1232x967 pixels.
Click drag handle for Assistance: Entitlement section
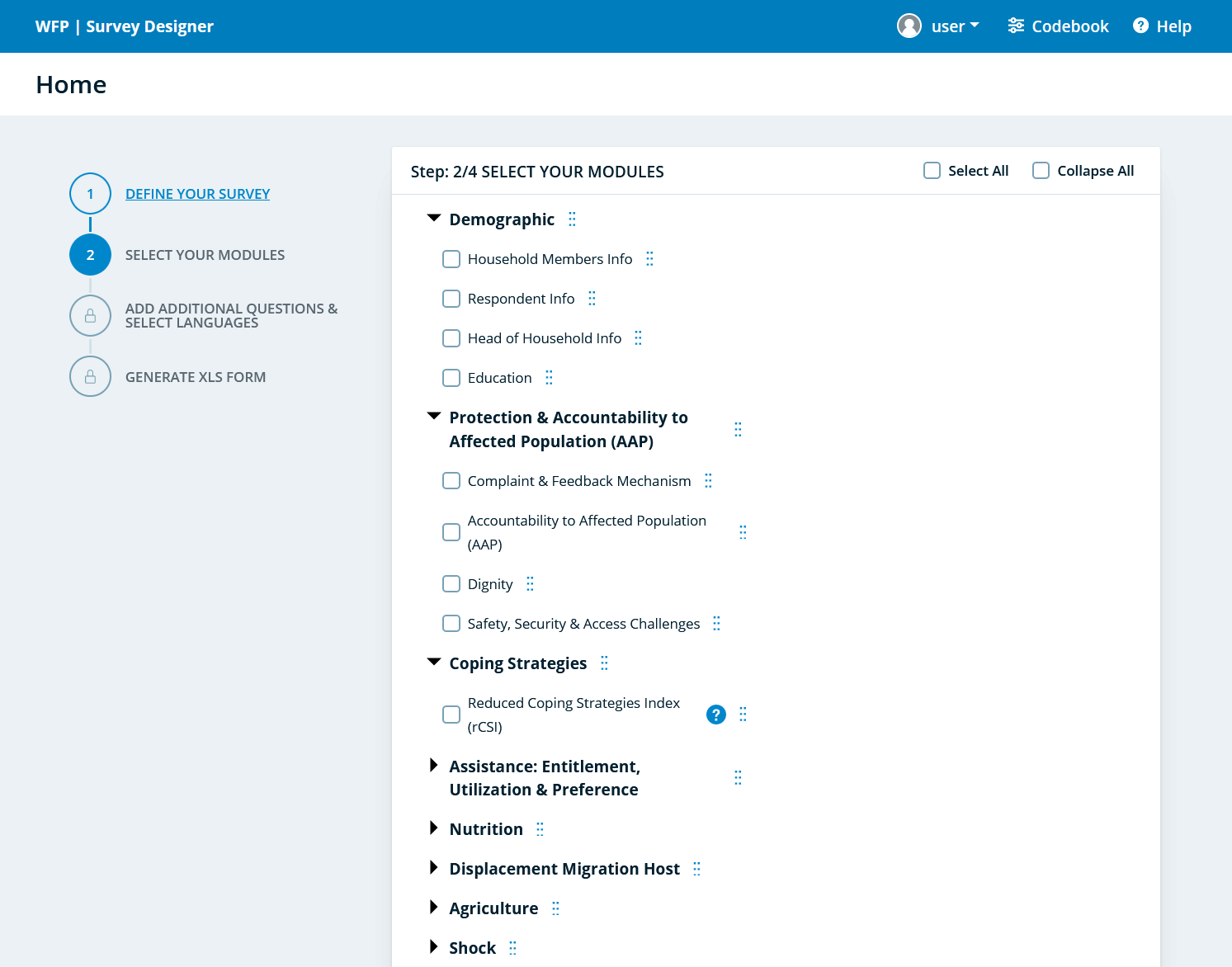[738, 778]
